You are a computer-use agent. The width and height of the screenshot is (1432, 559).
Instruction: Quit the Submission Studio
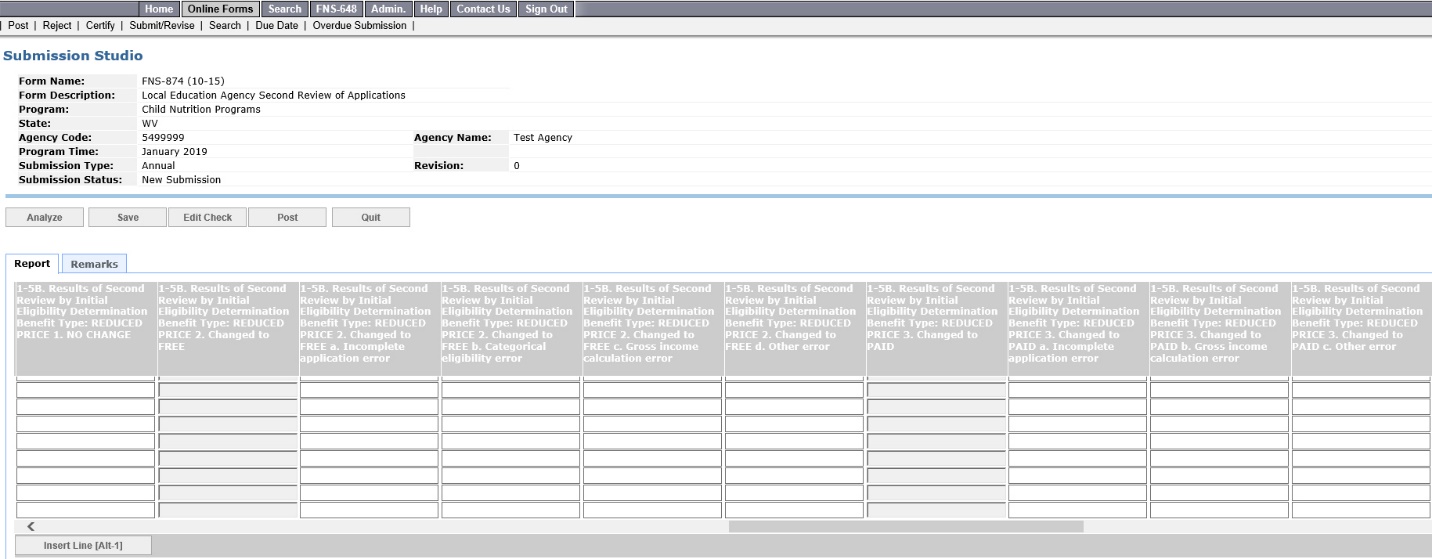(x=370, y=217)
